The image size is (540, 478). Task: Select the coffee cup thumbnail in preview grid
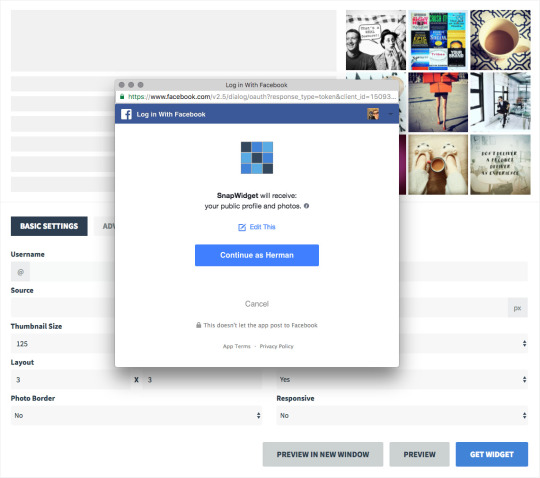pos(500,40)
